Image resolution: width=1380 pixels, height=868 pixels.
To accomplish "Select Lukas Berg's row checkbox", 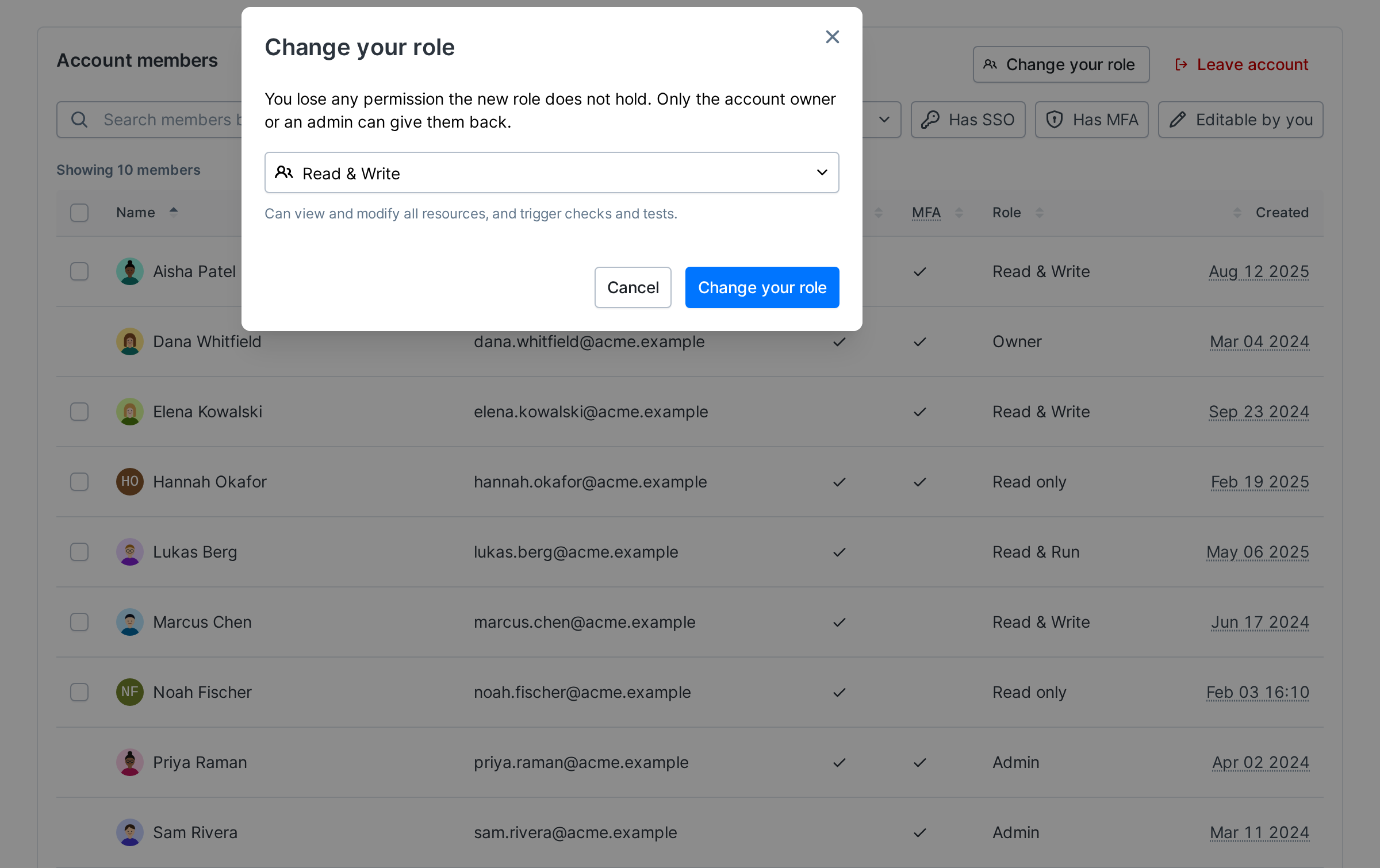I will click(x=79, y=552).
